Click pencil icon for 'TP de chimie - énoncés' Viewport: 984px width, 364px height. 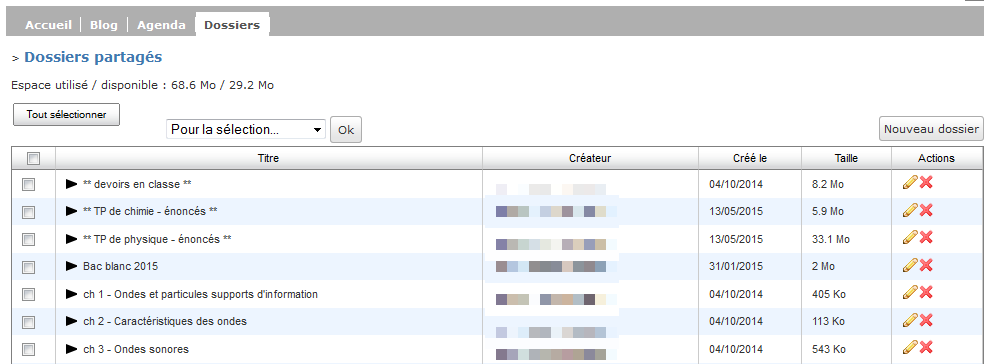click(x=909, y=210)
